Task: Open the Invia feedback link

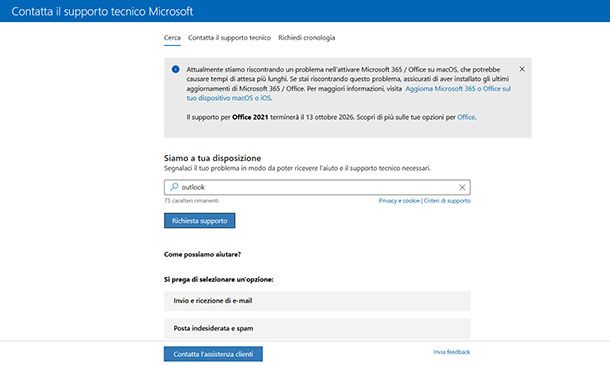Action: click(452, 352)
